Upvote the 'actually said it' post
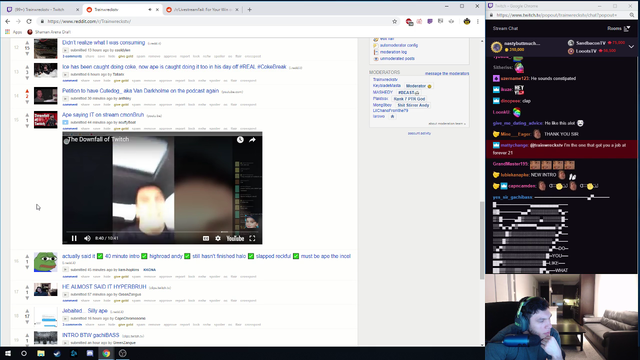Screen dimensions: 640x360 [27, 257]
